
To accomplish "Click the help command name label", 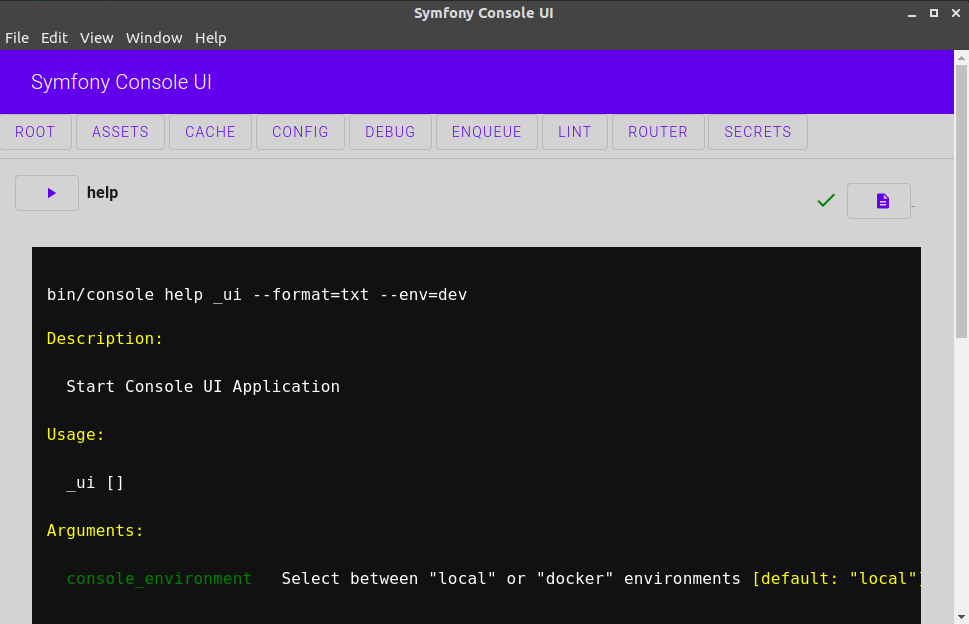I will pyautogui.click(x=103, y=193).
